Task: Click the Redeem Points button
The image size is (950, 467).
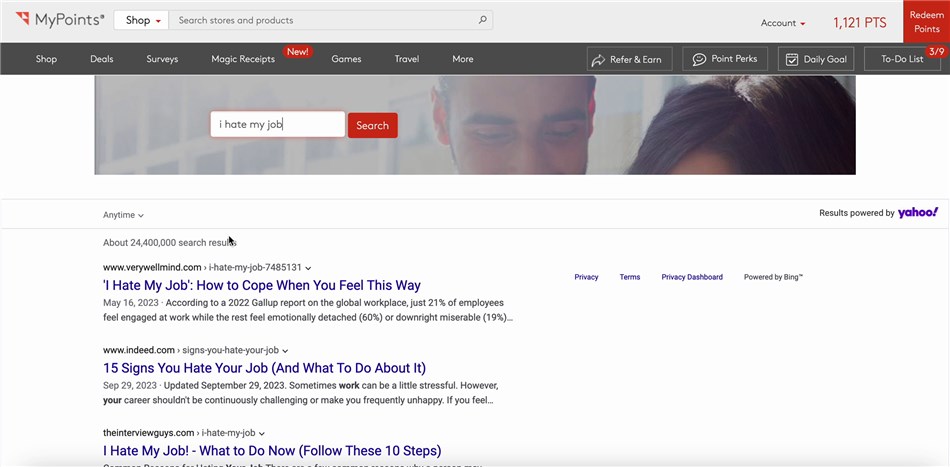Action: coord(926,22)
